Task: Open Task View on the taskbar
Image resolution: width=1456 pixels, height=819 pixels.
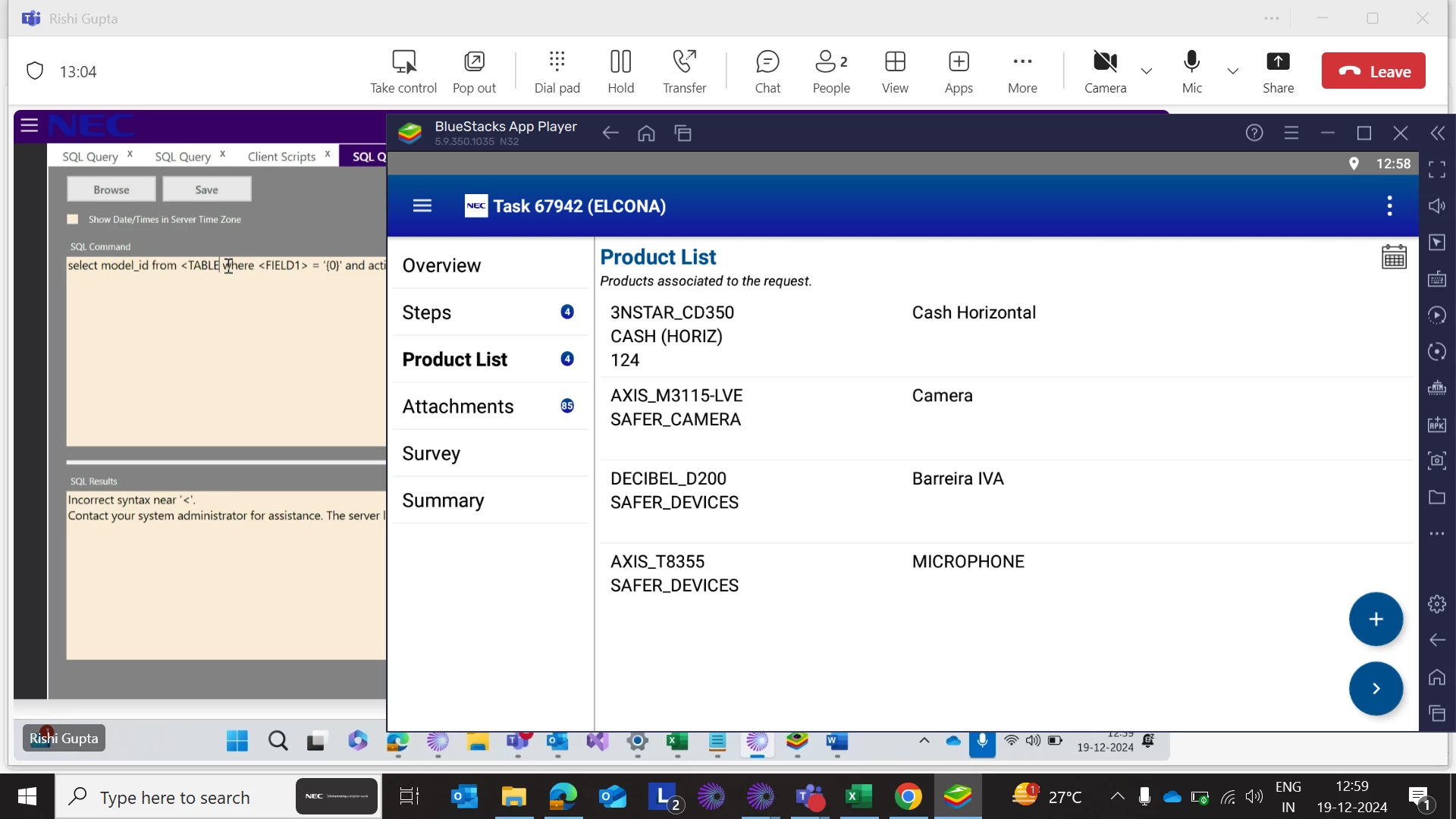Action: pyautogui.click(x=409, y=797)
